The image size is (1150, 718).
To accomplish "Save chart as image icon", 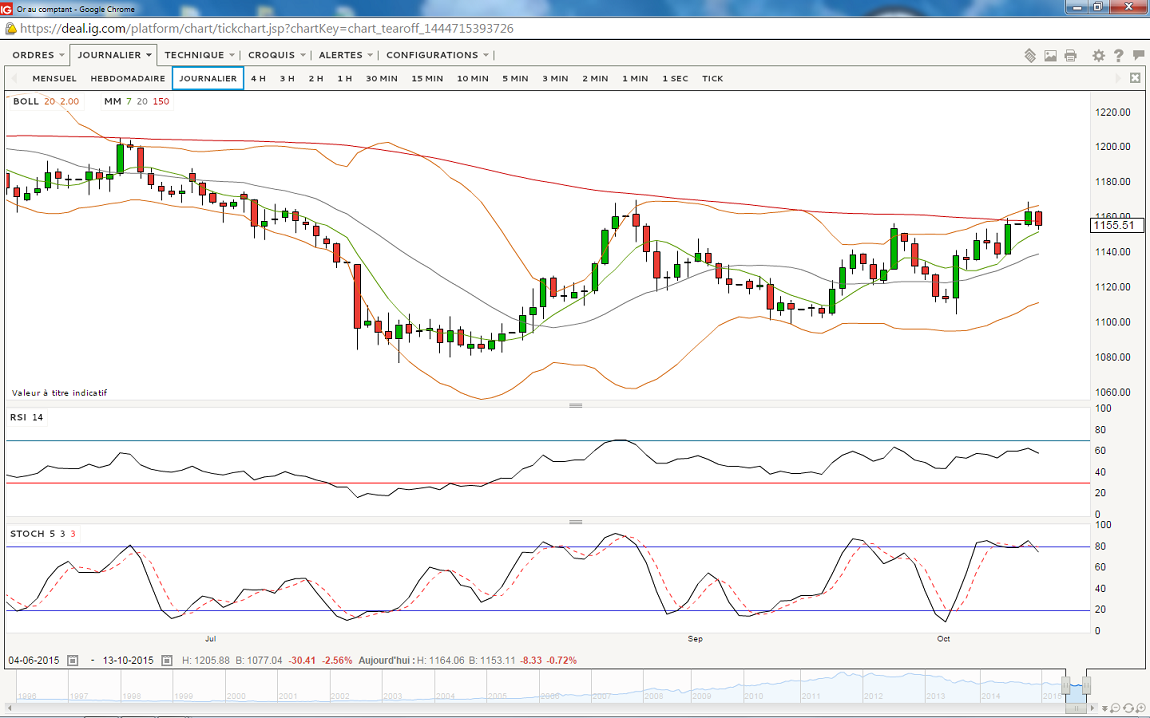I will click(x=1050, y=56).
